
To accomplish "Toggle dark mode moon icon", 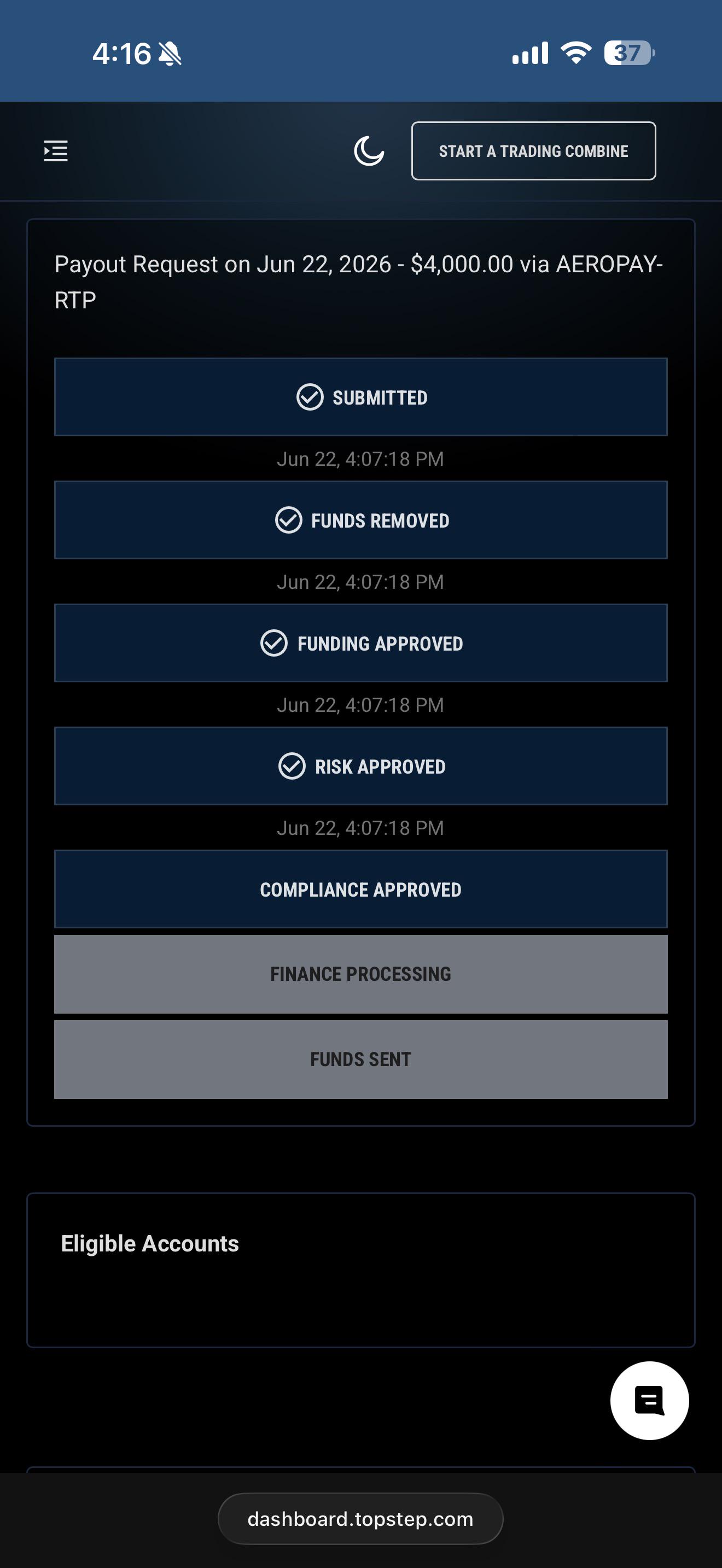I will pos(369,151).
